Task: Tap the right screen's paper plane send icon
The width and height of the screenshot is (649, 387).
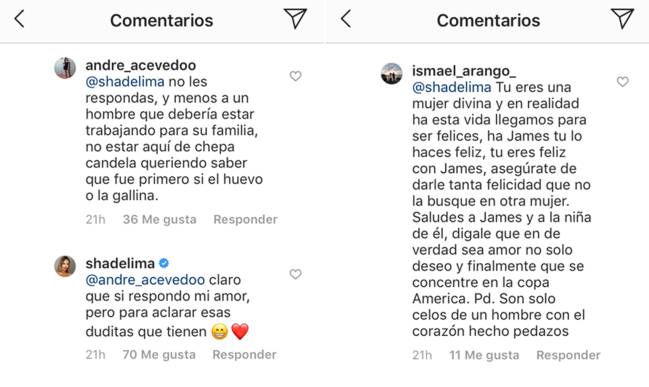Action: [x=622, y=19]
